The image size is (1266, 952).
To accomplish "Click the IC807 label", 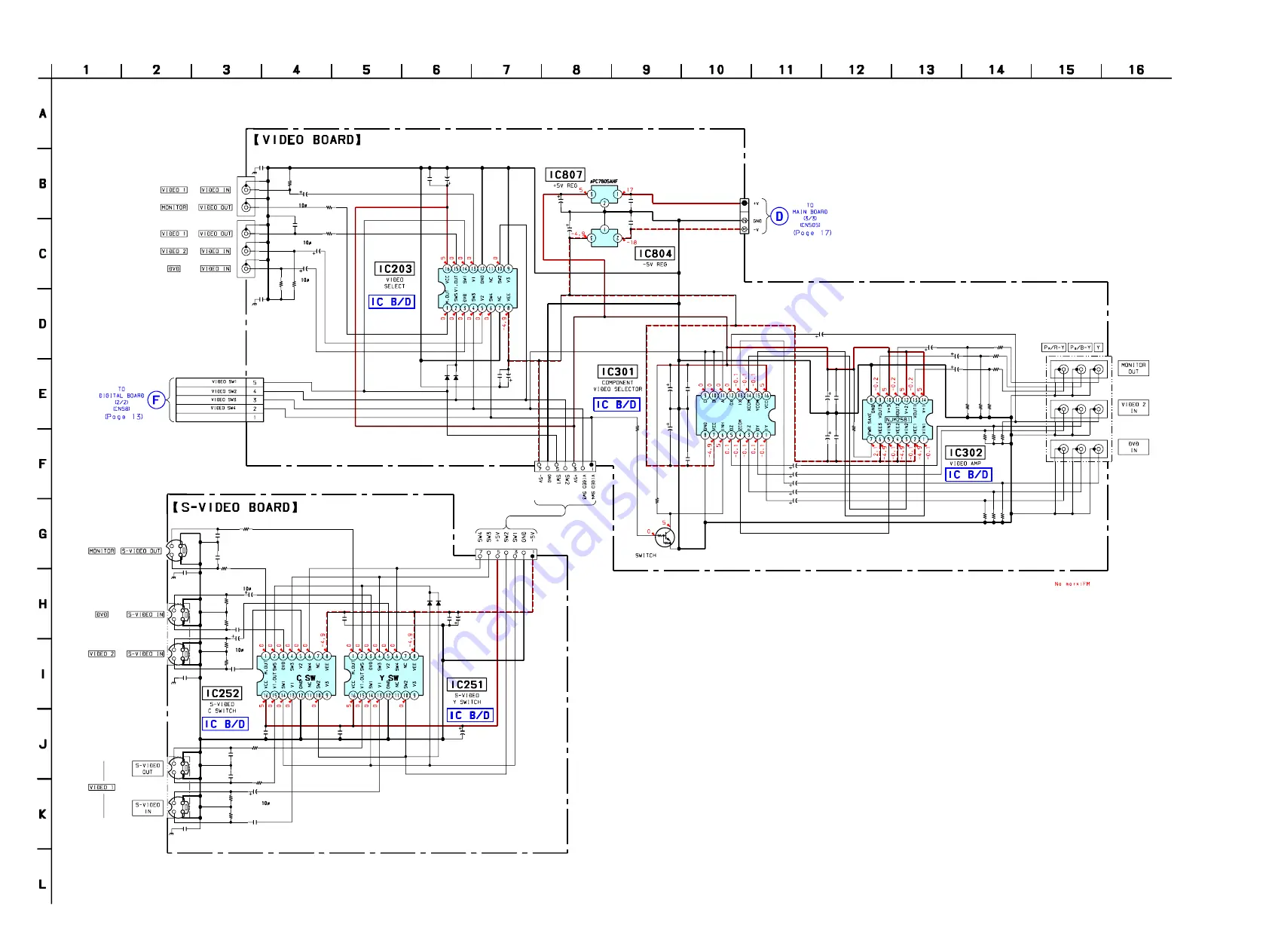I will [565, 175].
